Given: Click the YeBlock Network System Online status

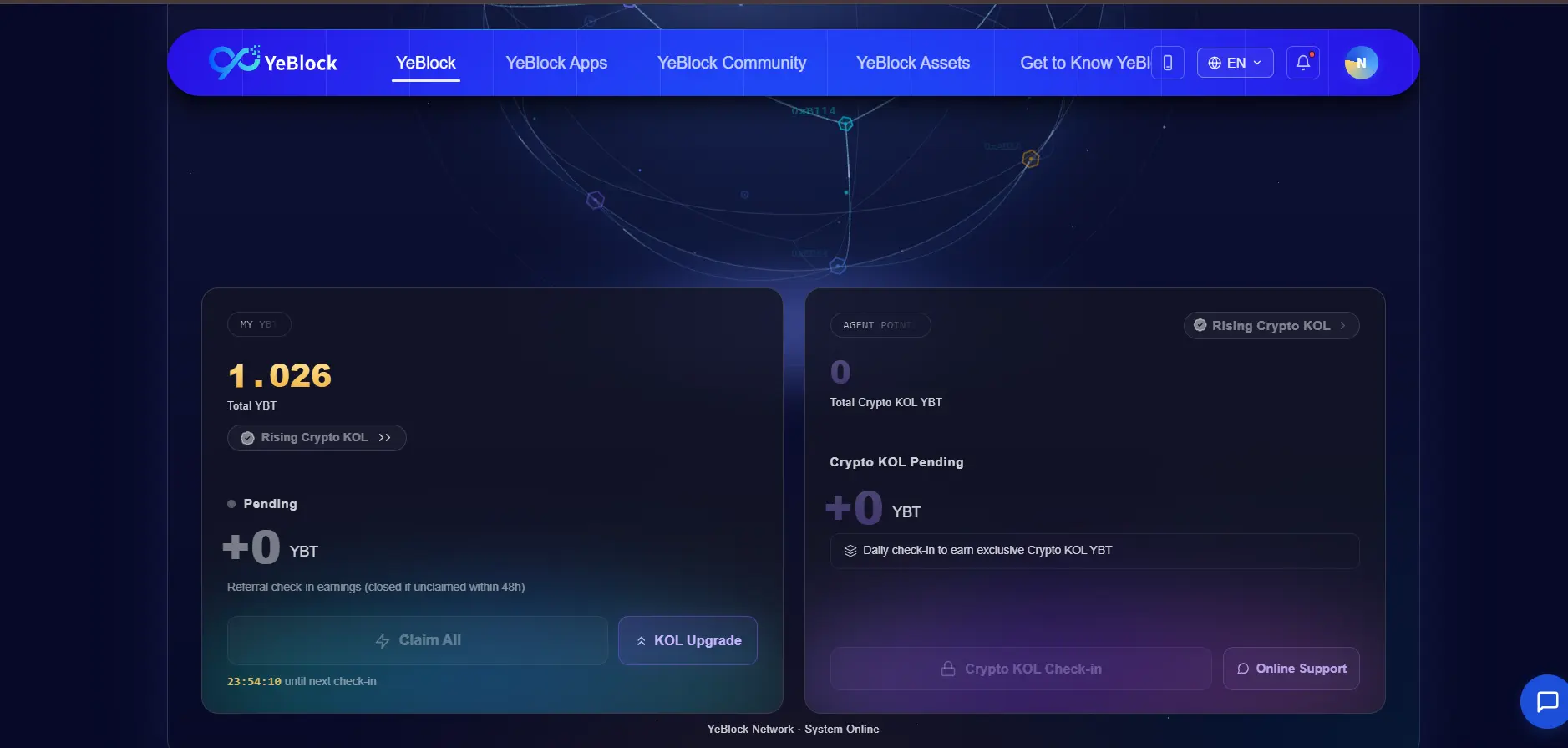Looking at the screenshot, I should (793, 729).
